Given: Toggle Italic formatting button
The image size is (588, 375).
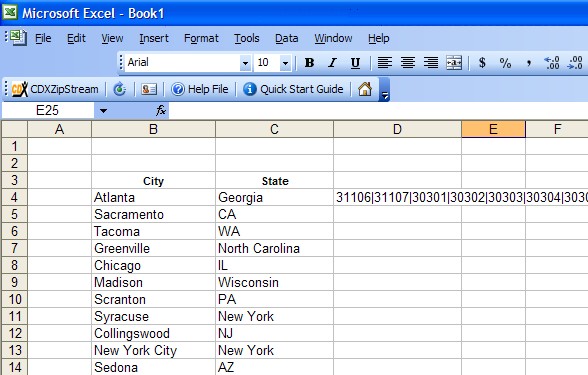Looking at the screenshot, I should pyautogui.click(x=332, y=63).
